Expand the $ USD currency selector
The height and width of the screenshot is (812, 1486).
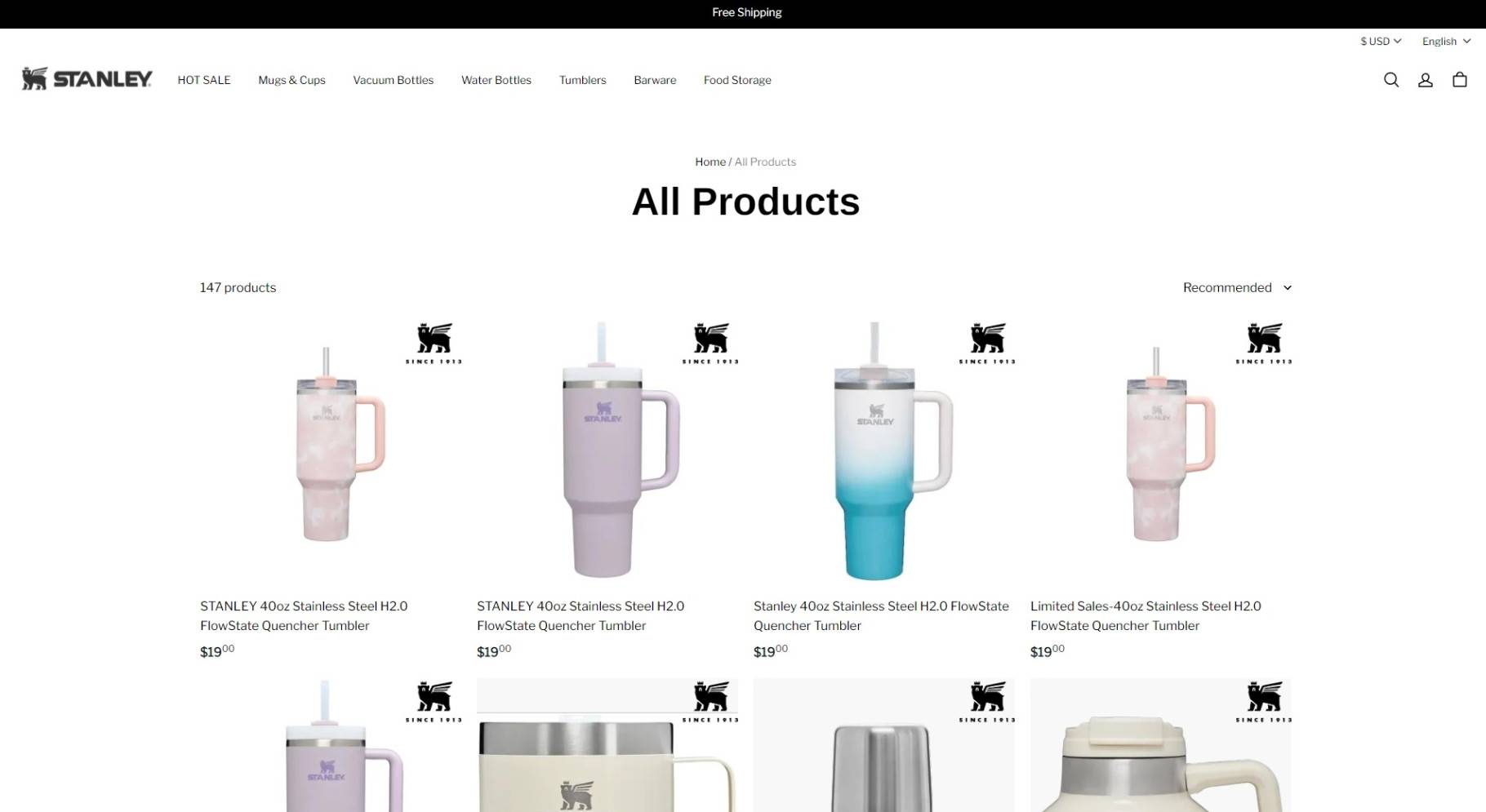[1381, 41]
